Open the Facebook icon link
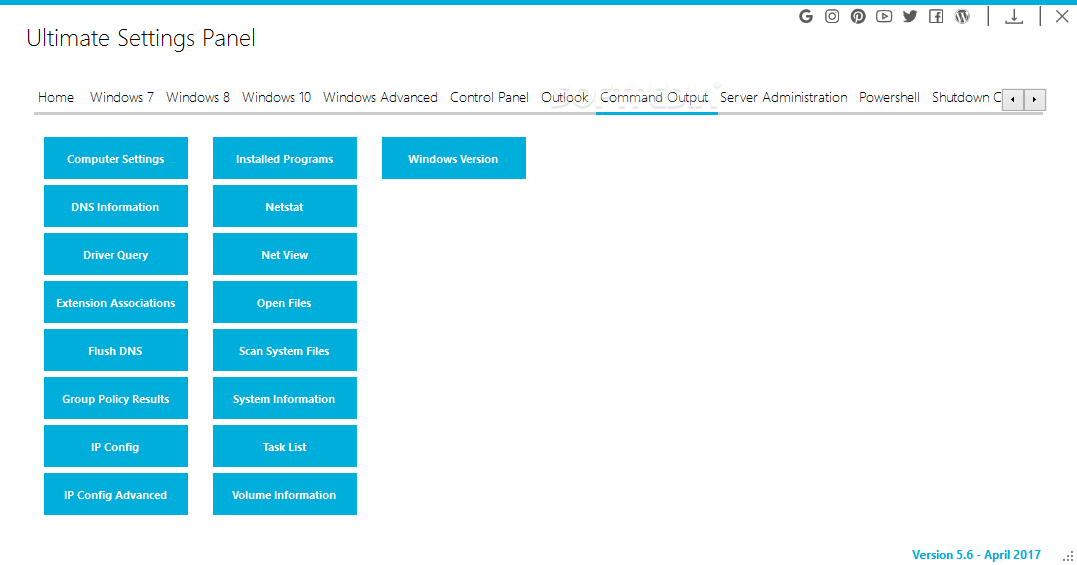 click(936, 16)
